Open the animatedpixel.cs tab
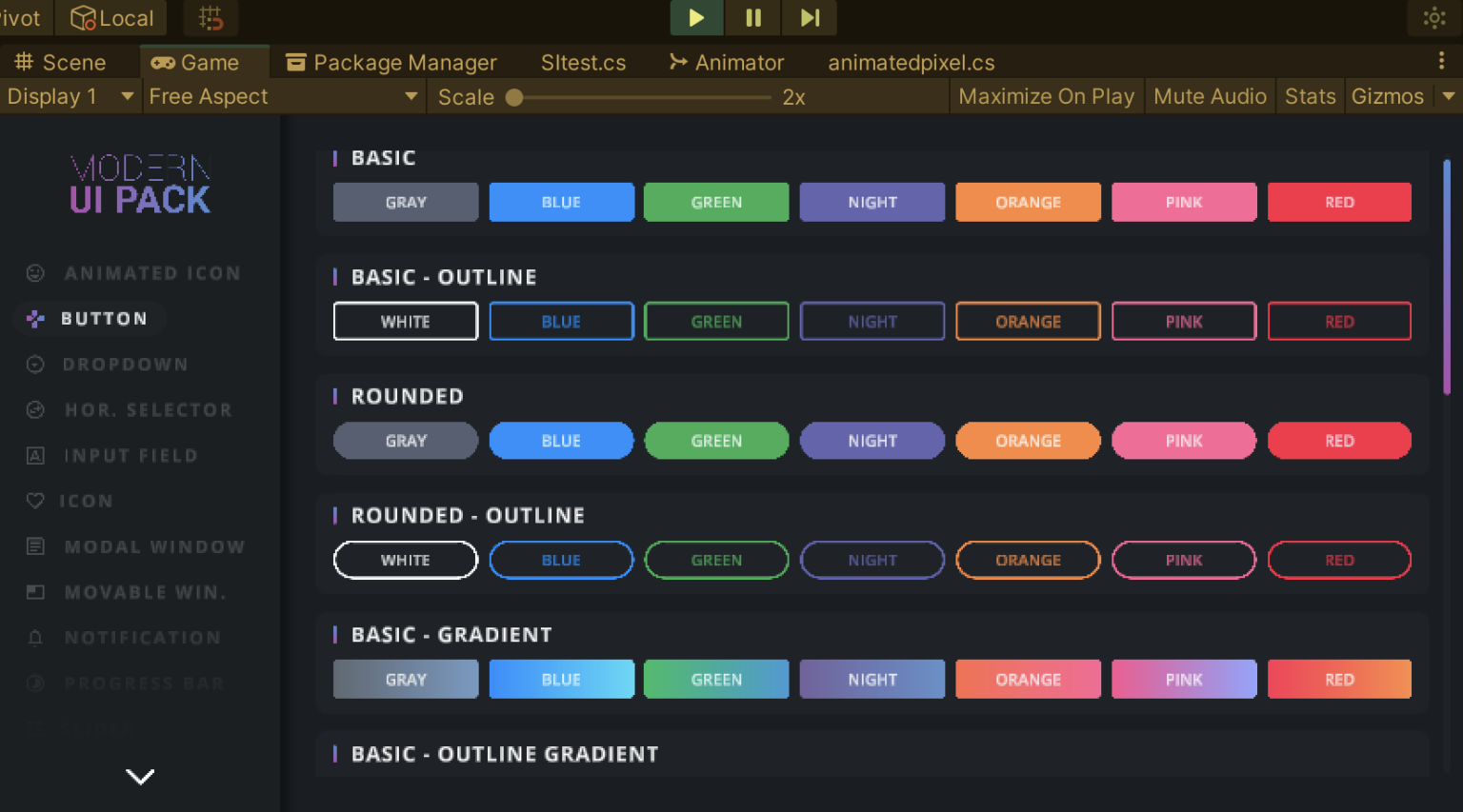 coord(911,62)
